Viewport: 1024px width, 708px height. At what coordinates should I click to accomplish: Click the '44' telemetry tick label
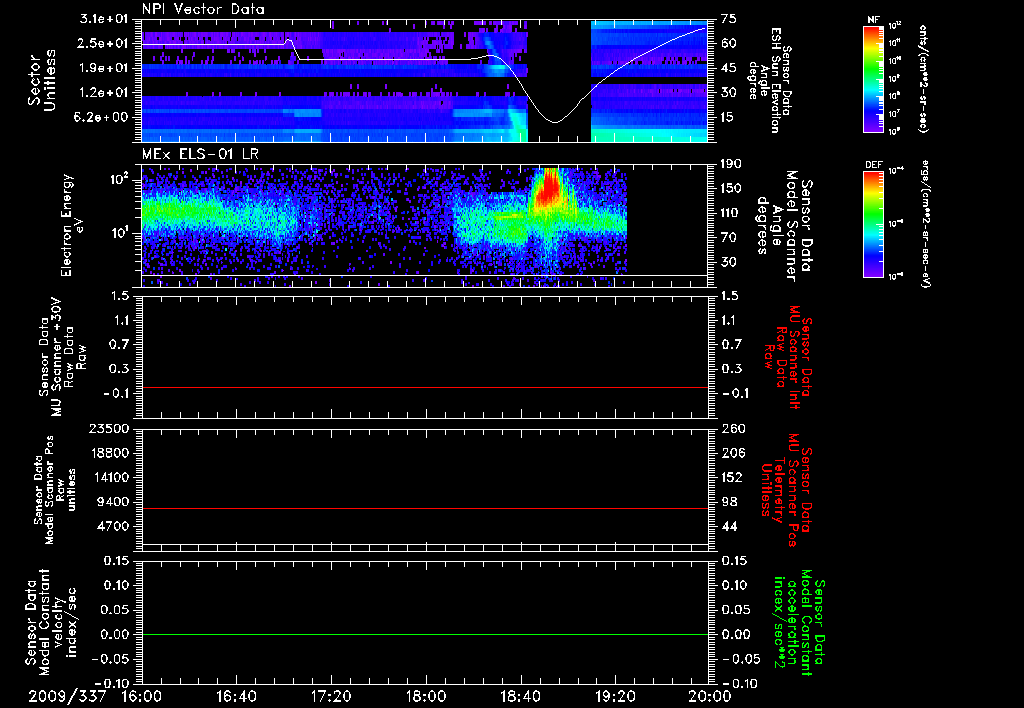729,526
